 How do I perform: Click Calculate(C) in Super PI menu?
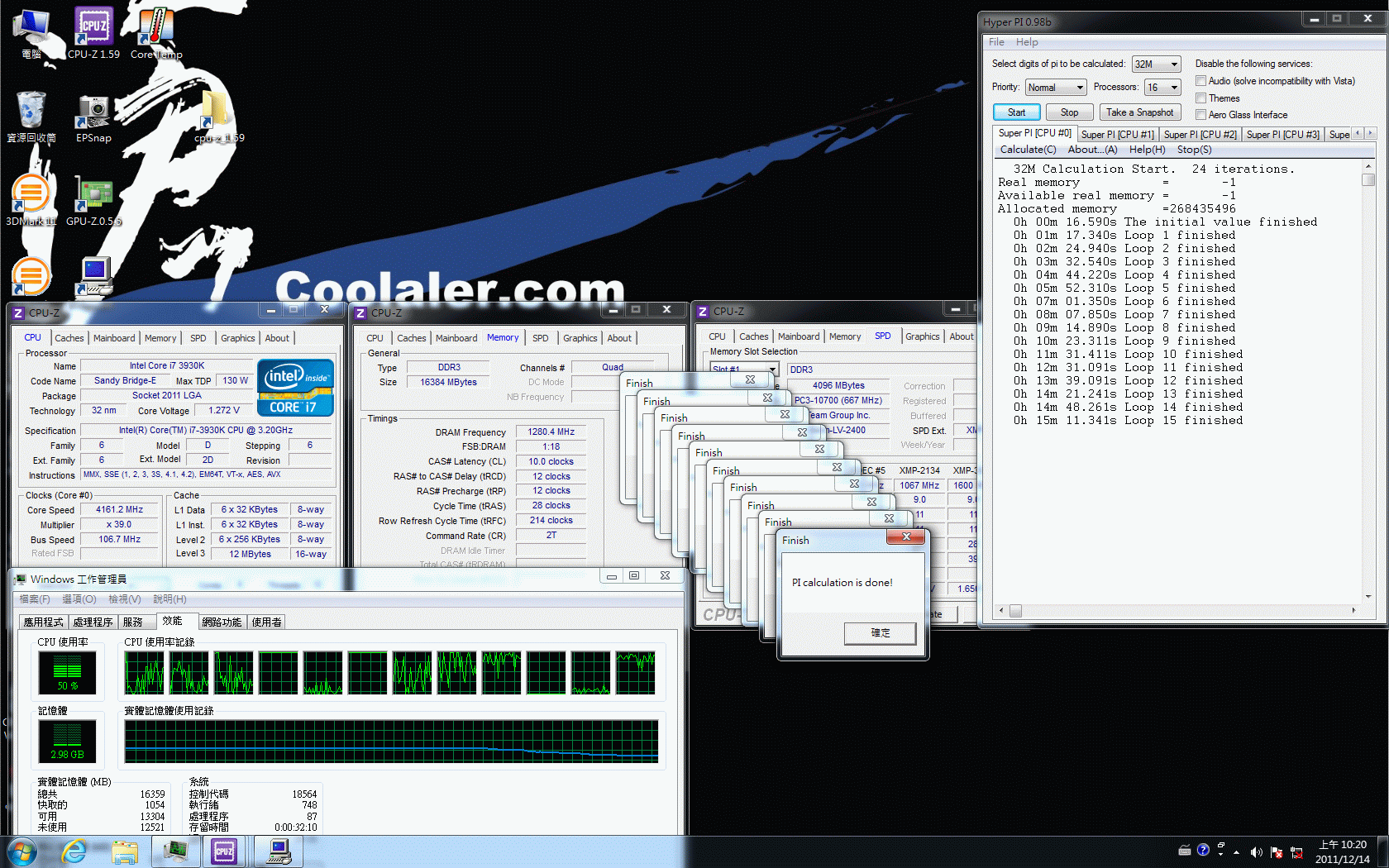pos(1028,150)
